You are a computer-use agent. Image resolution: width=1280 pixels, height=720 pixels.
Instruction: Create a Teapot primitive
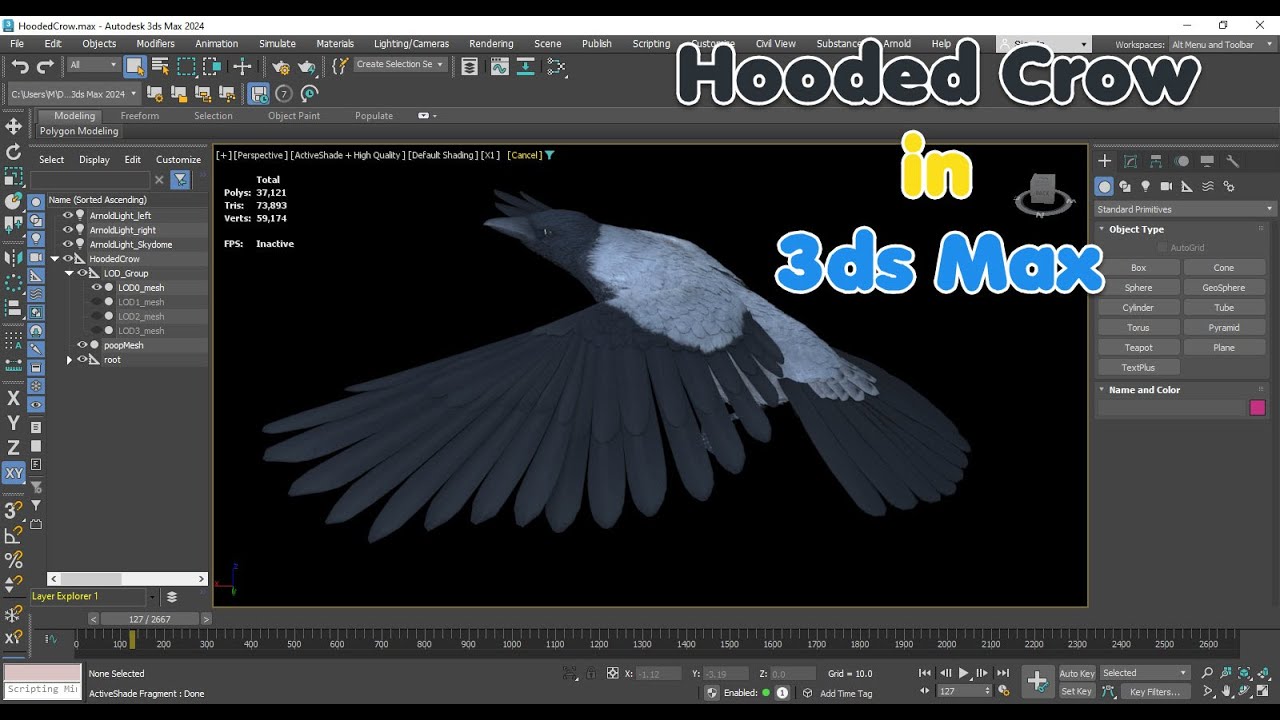tap(1139, 348)
